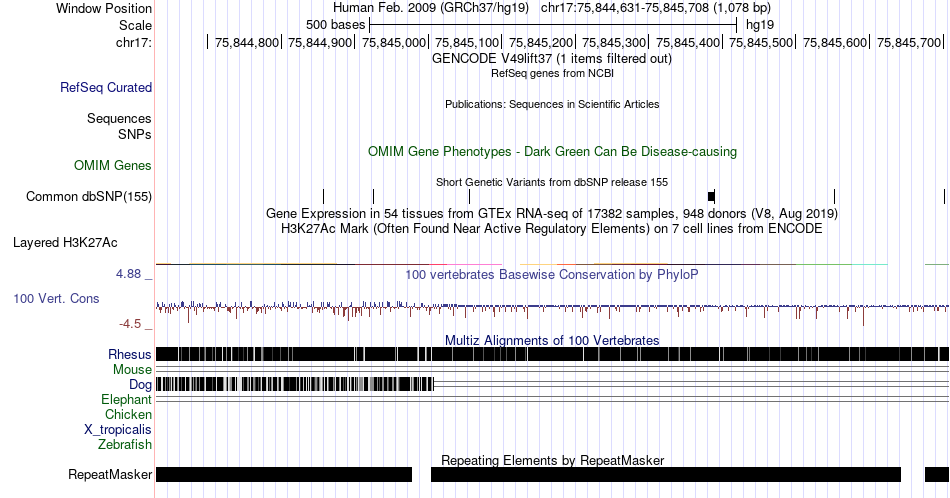Select the Rhesus alignment label
Screen dimensions: 950x498
pos(130,354)
